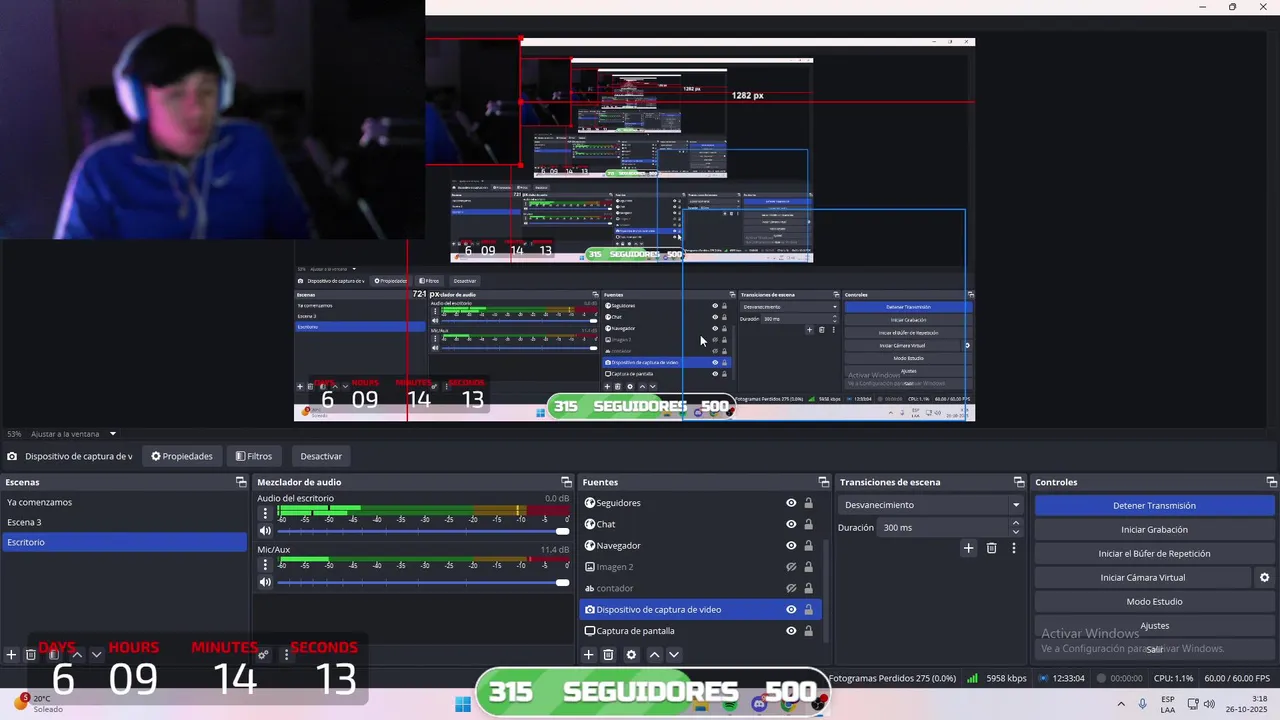Mute Audio del escritorio with its speaker icon
This screenshot has height=720, width=1280.
[x=265, y=531]
